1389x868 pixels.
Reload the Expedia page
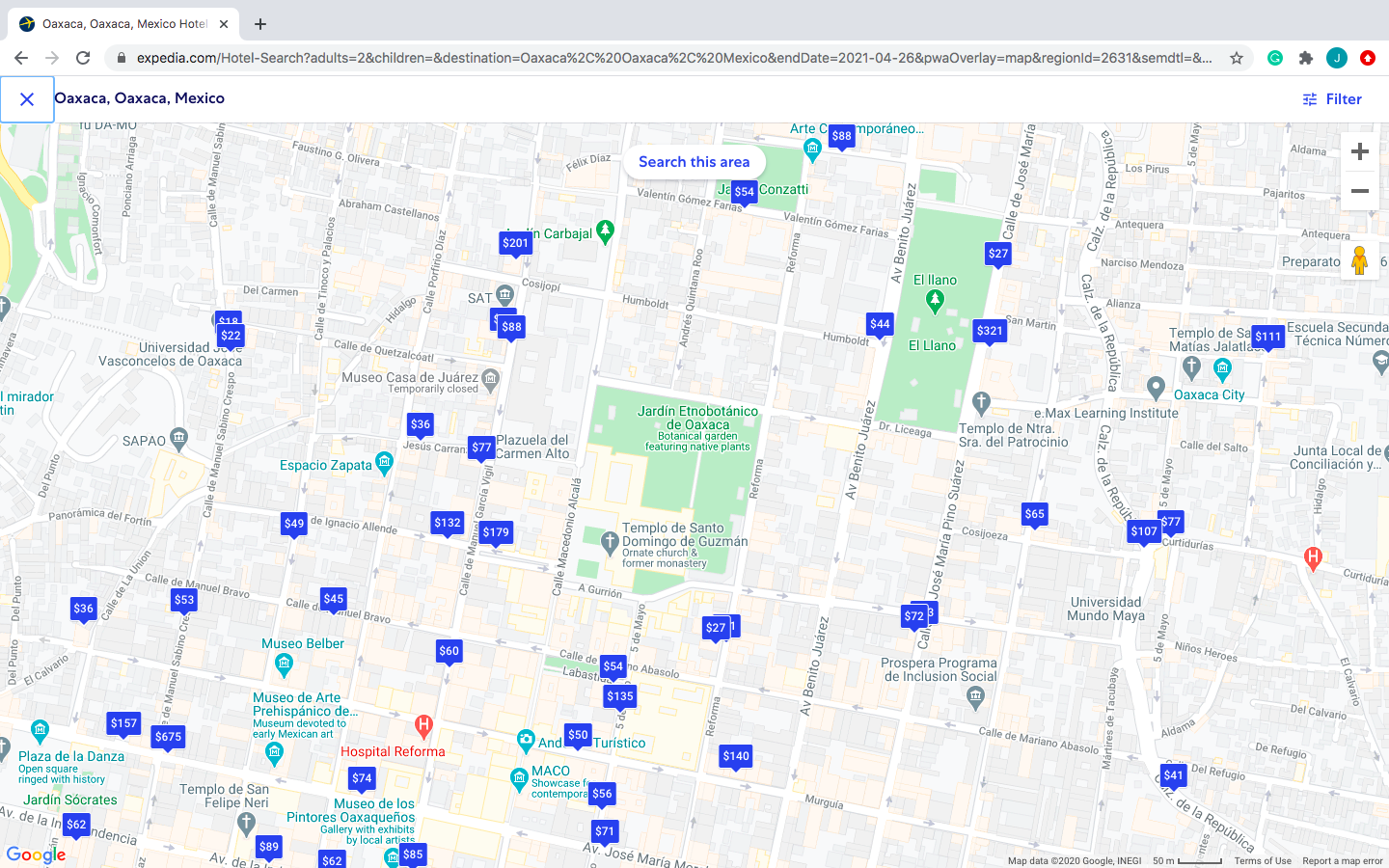[83, 58]
